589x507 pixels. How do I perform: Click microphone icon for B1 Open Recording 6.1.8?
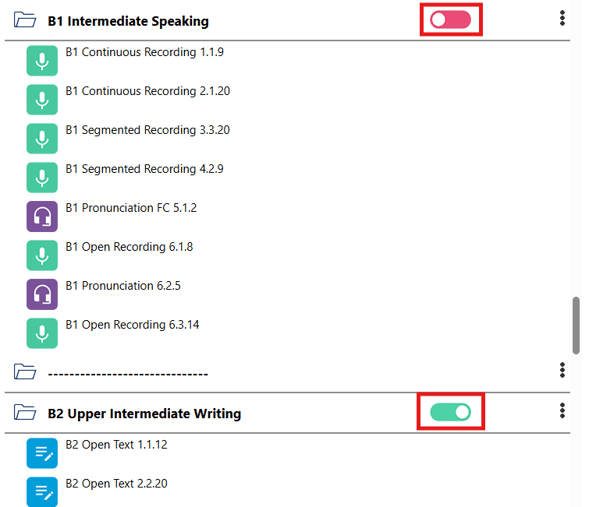click(x=42, y=255)
